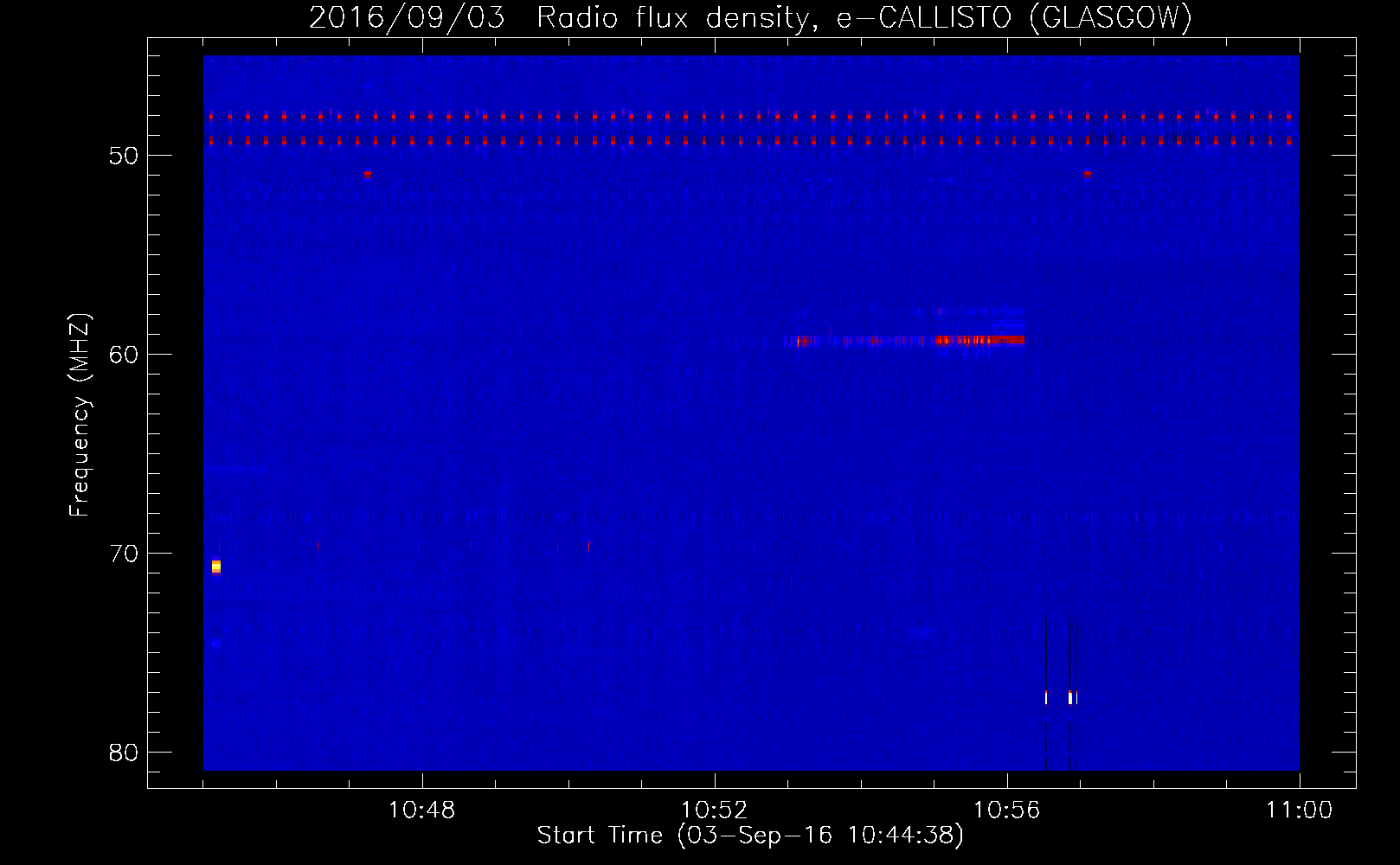Click the "70" frequency tick label
1400x865 pixels.
pos(124,554)
